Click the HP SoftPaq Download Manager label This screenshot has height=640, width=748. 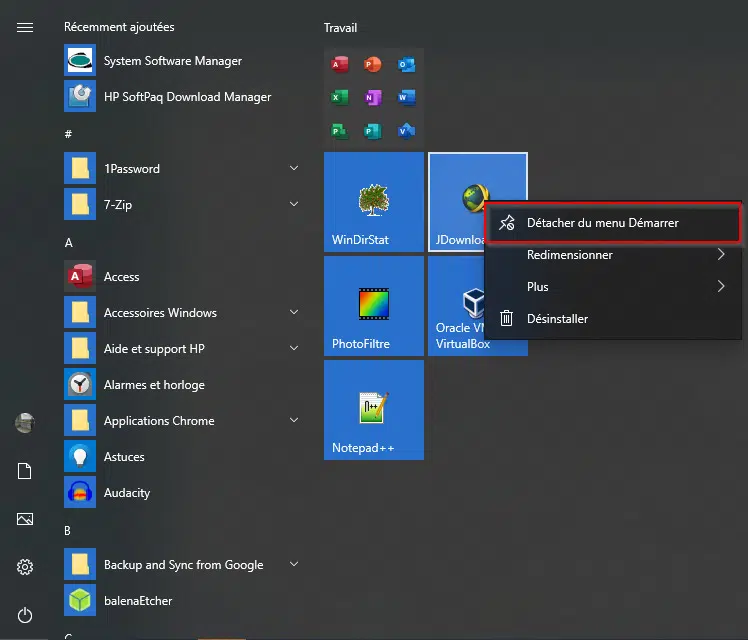(x=187, y=97)
